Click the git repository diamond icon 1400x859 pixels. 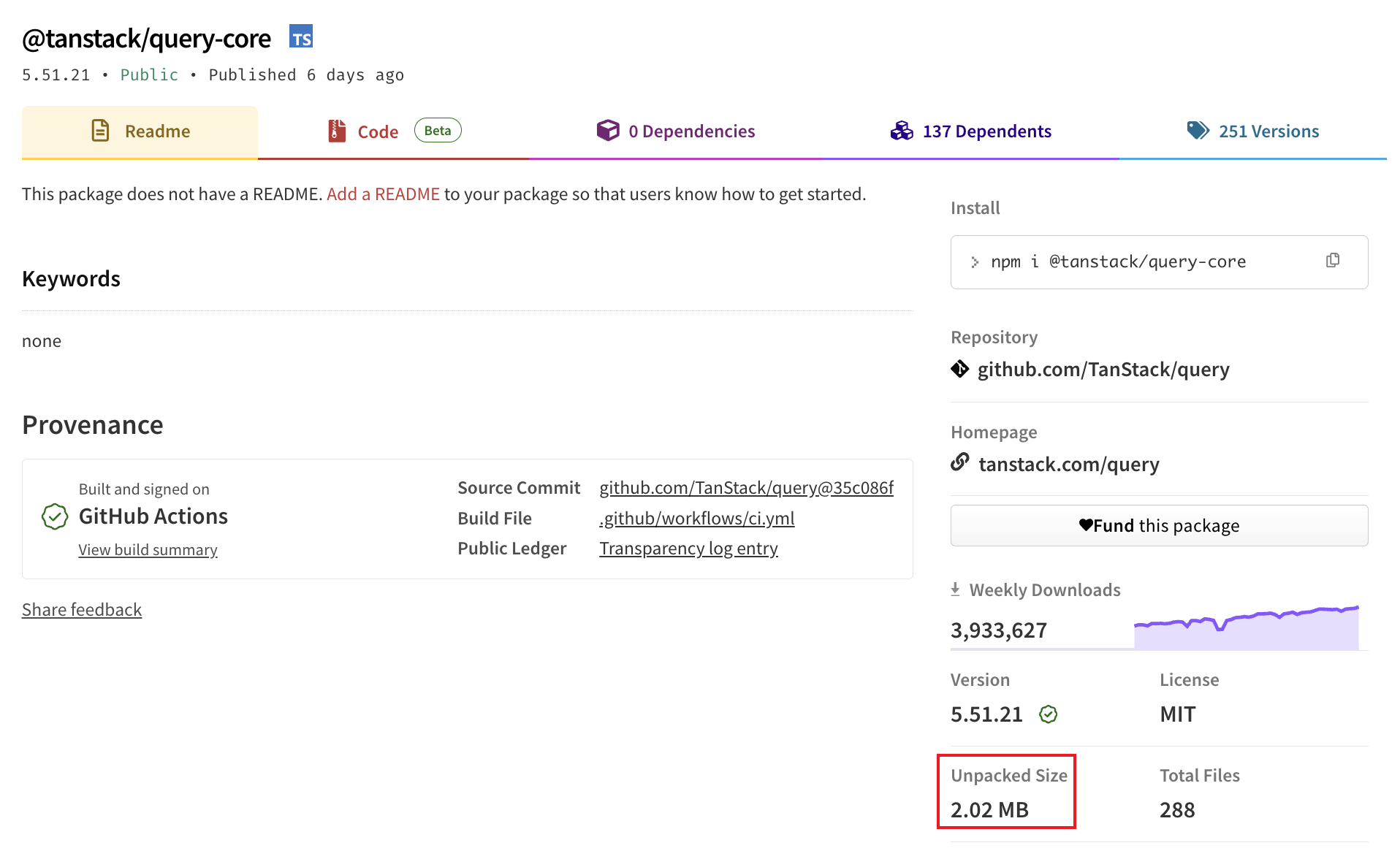(959, 370)
